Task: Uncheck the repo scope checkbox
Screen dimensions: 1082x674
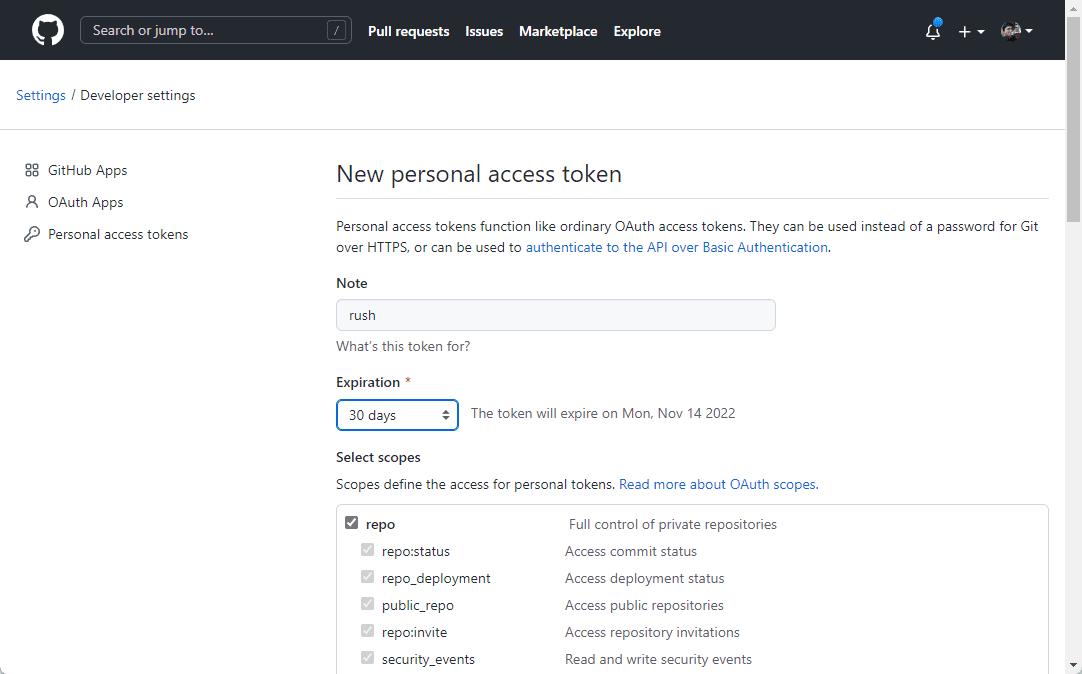Action: click(351, 522)
